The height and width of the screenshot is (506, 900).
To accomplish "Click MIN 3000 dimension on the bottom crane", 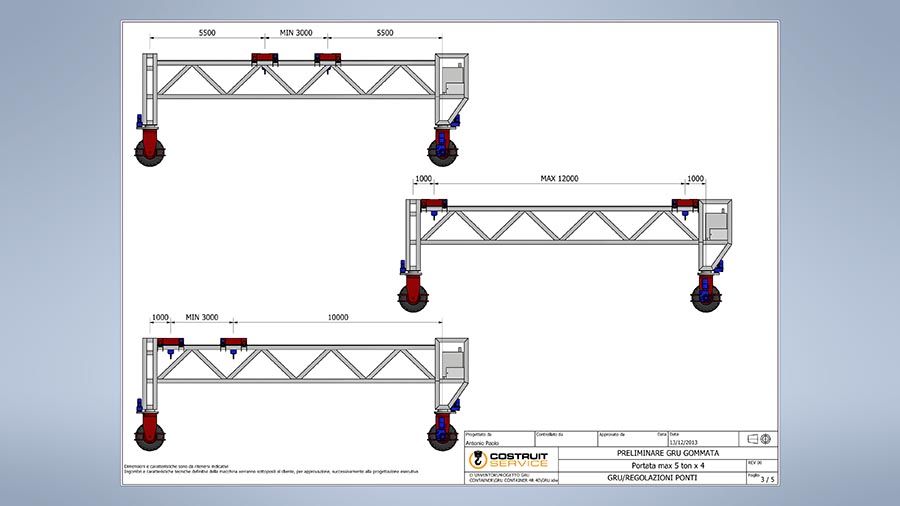I will coord(201,317).
